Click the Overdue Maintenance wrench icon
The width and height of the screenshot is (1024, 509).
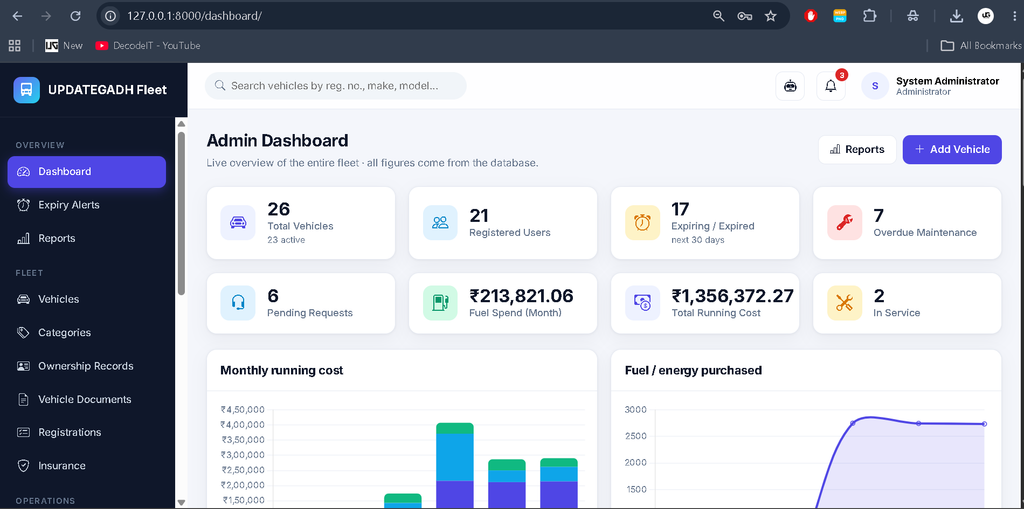(x=844, y=222)
